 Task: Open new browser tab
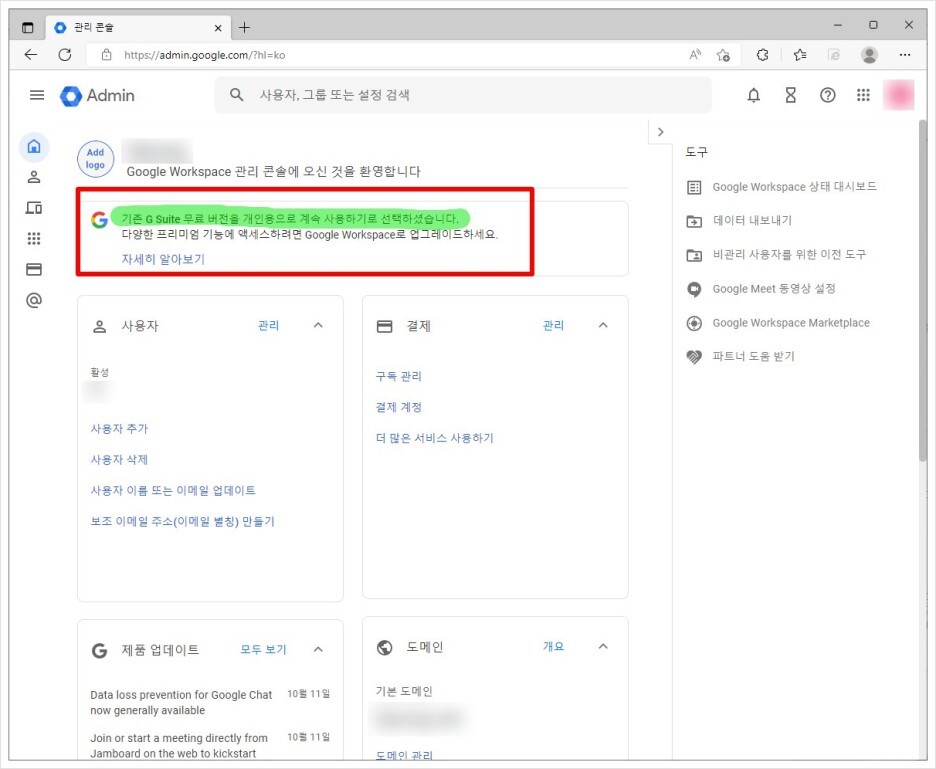[x=244, y=27]
